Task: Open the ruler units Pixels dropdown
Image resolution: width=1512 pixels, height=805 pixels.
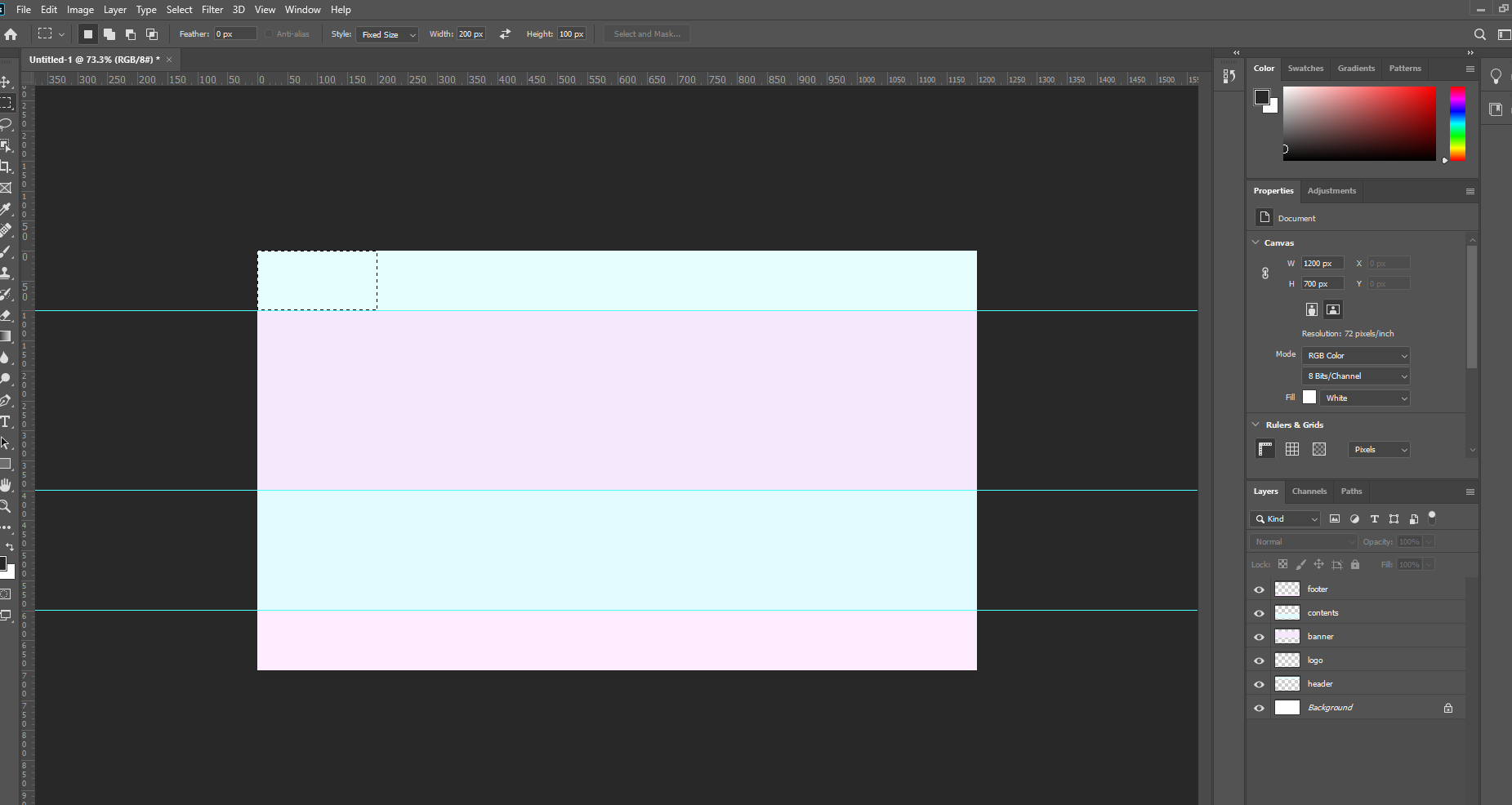Action: 1379,450
